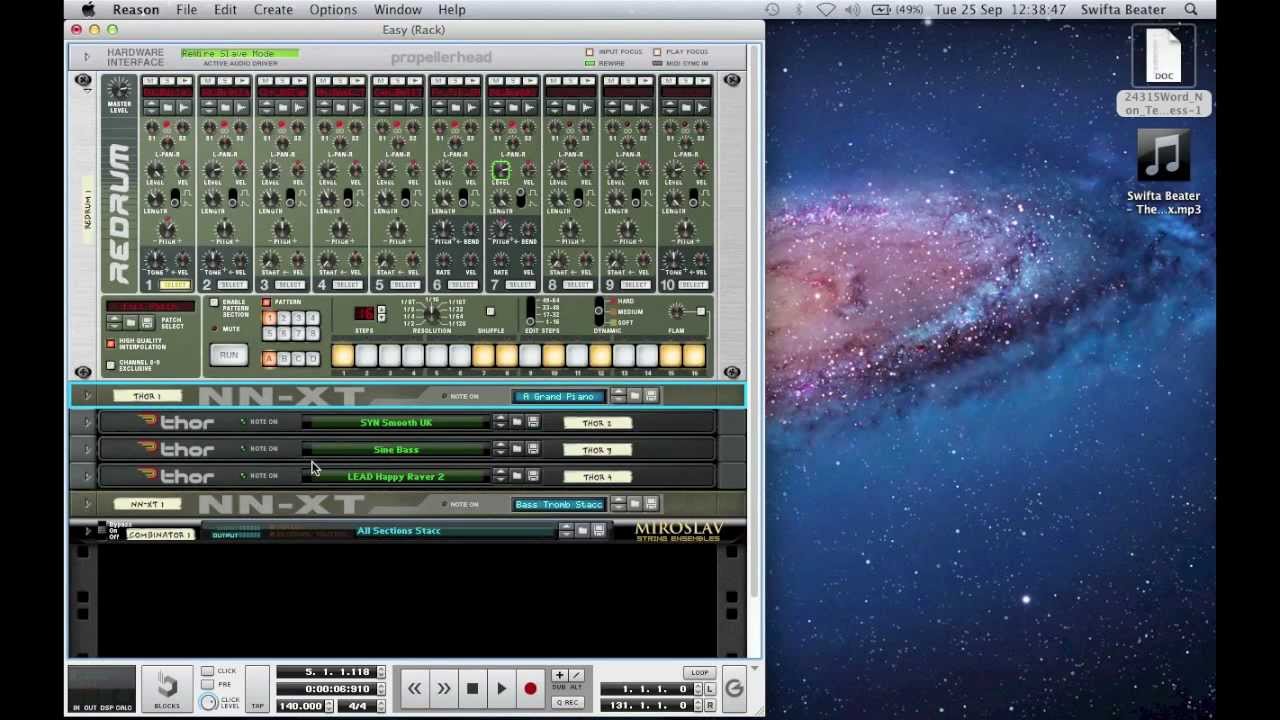Open the Create menu
Screen dimensions: 1280x720
273,9
